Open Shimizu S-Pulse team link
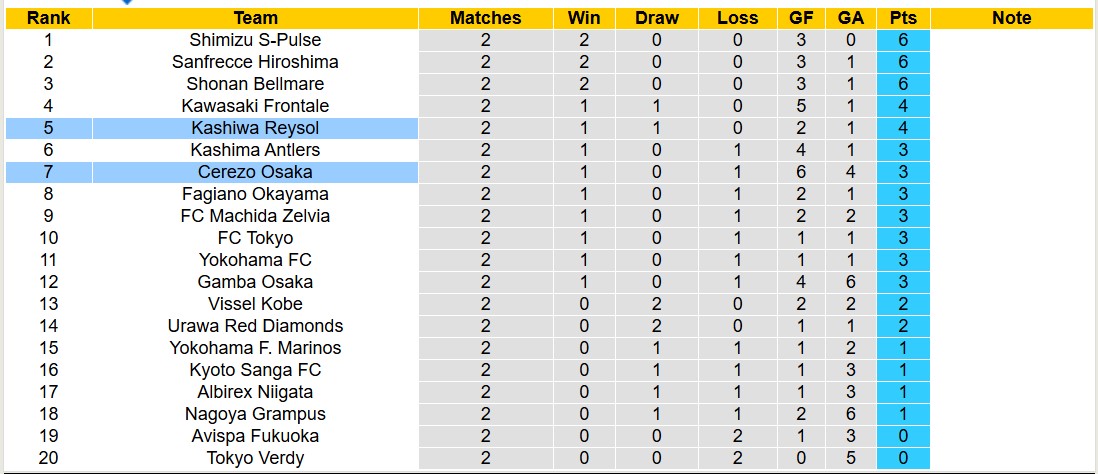The width and height of the screenshot is (1098, 474). click(255, 40)
